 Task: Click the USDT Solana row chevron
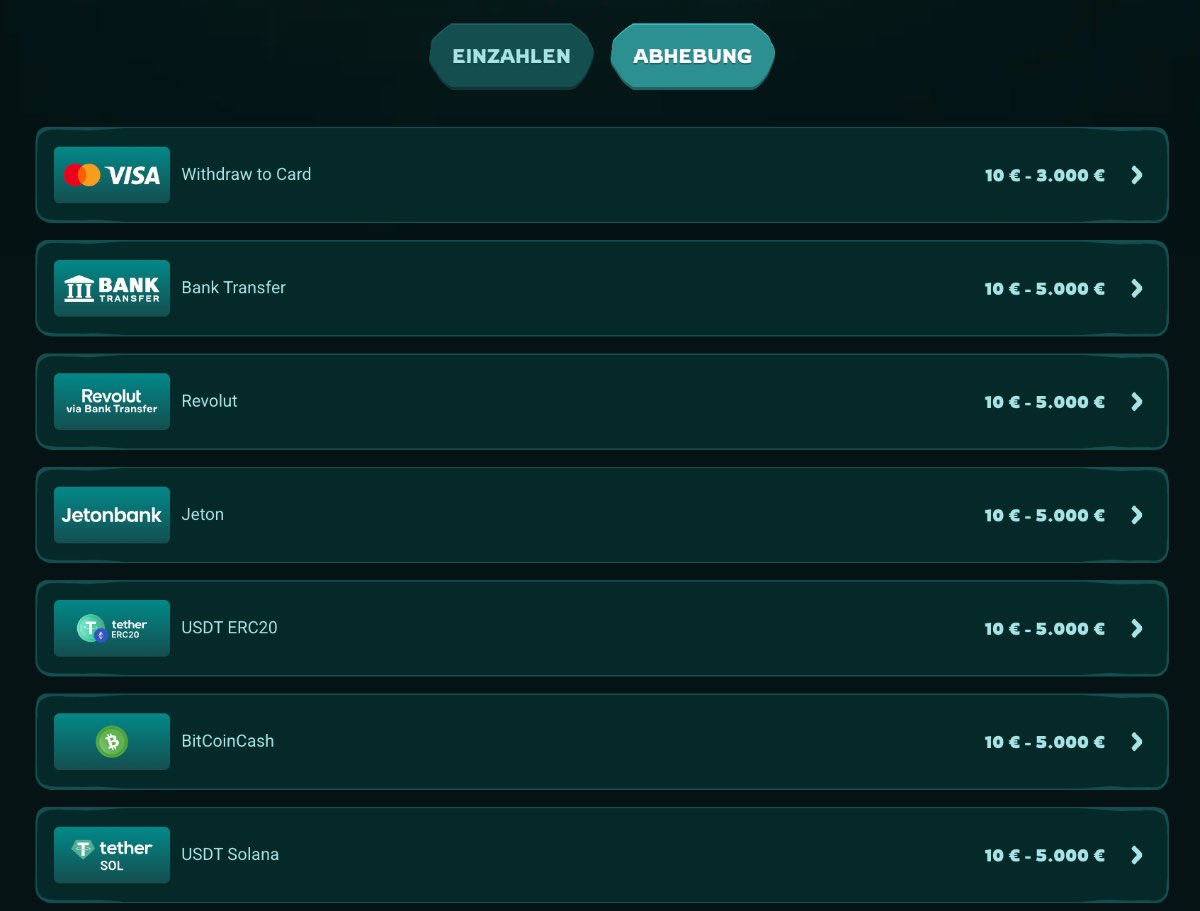[1136, 855]
